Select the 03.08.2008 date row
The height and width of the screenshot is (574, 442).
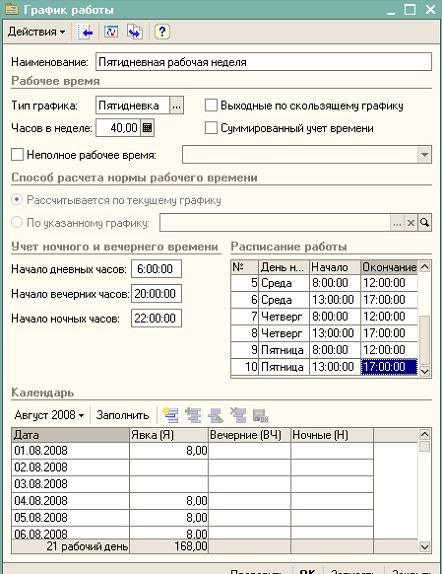coord(193,484)
